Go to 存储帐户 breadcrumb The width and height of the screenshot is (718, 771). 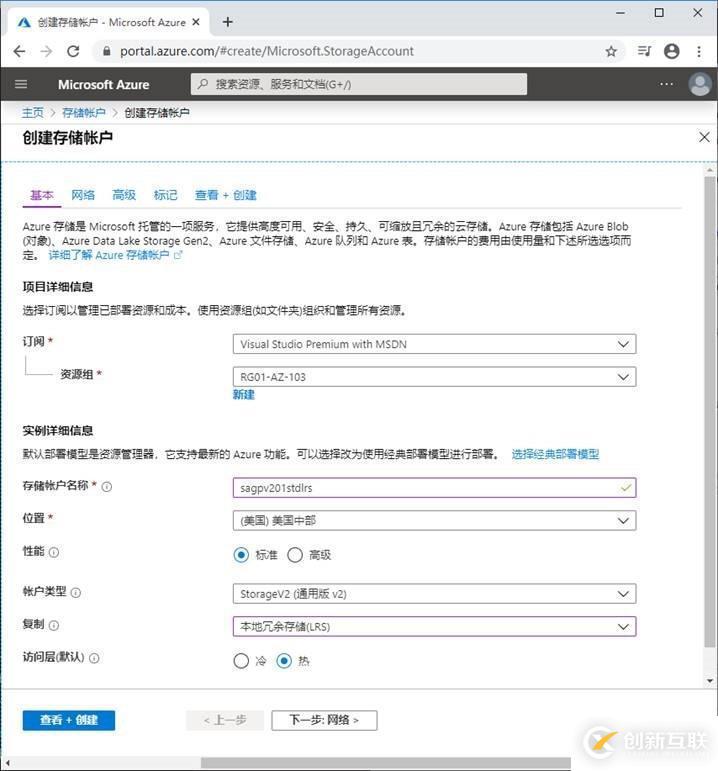click(84, 113)
